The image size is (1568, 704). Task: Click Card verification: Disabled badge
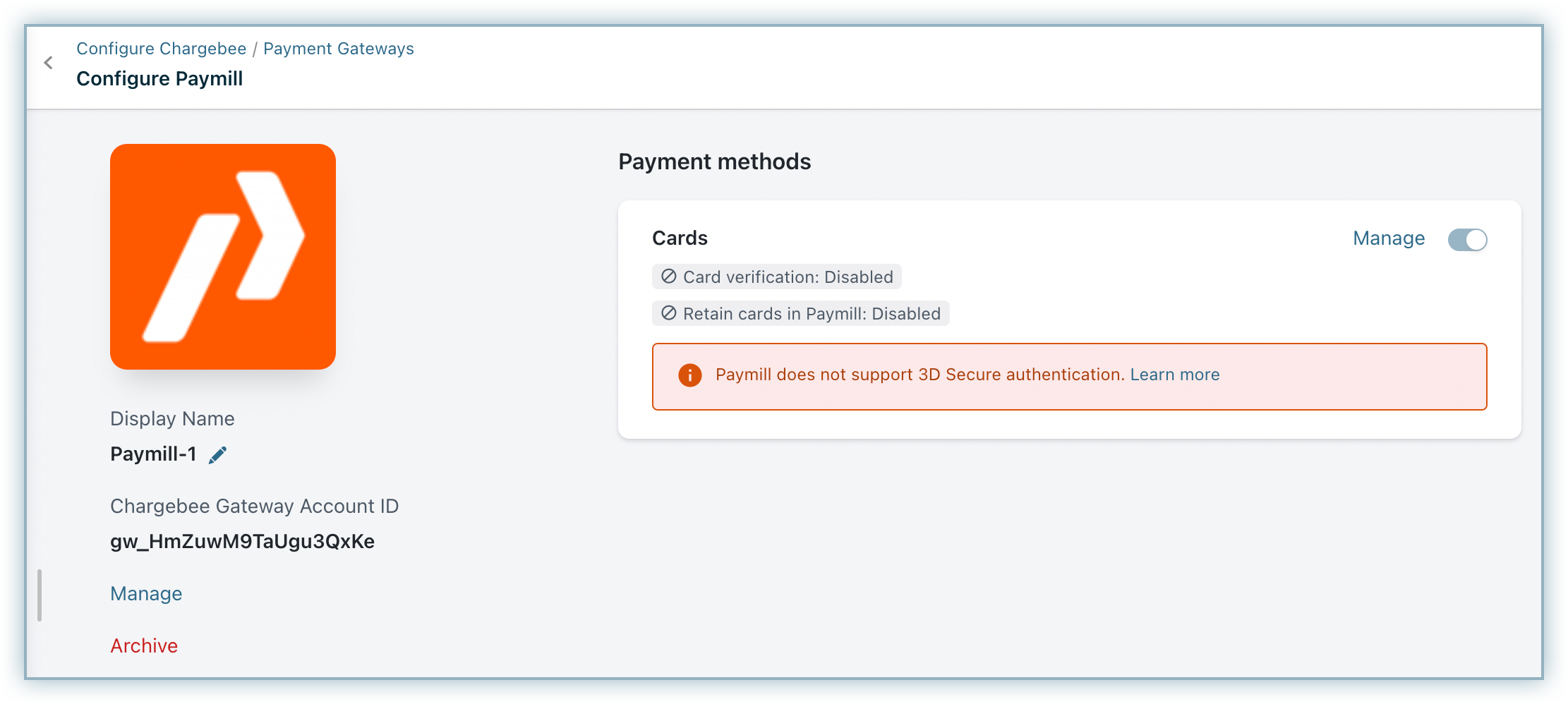777,277
